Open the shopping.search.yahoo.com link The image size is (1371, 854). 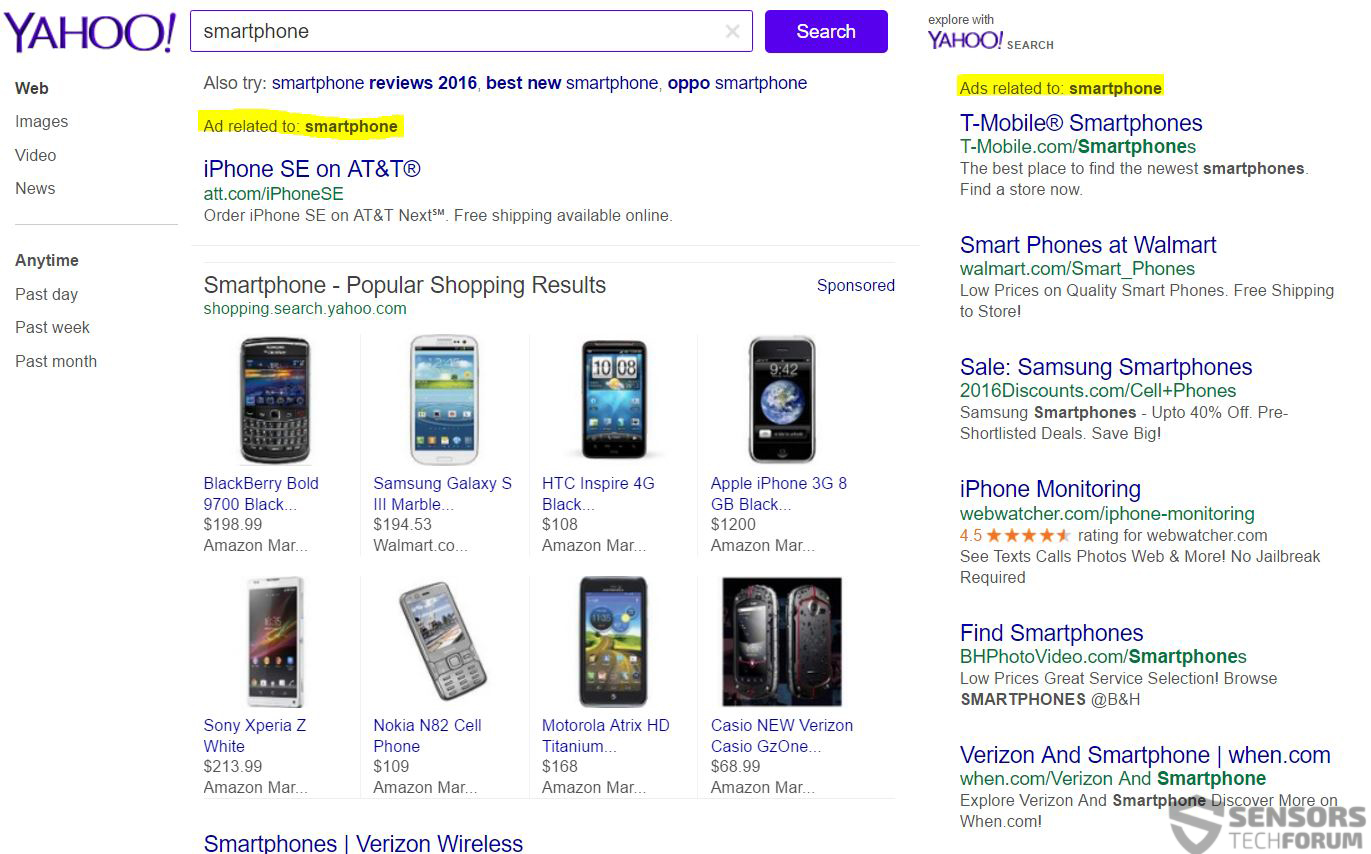point(305,308)
